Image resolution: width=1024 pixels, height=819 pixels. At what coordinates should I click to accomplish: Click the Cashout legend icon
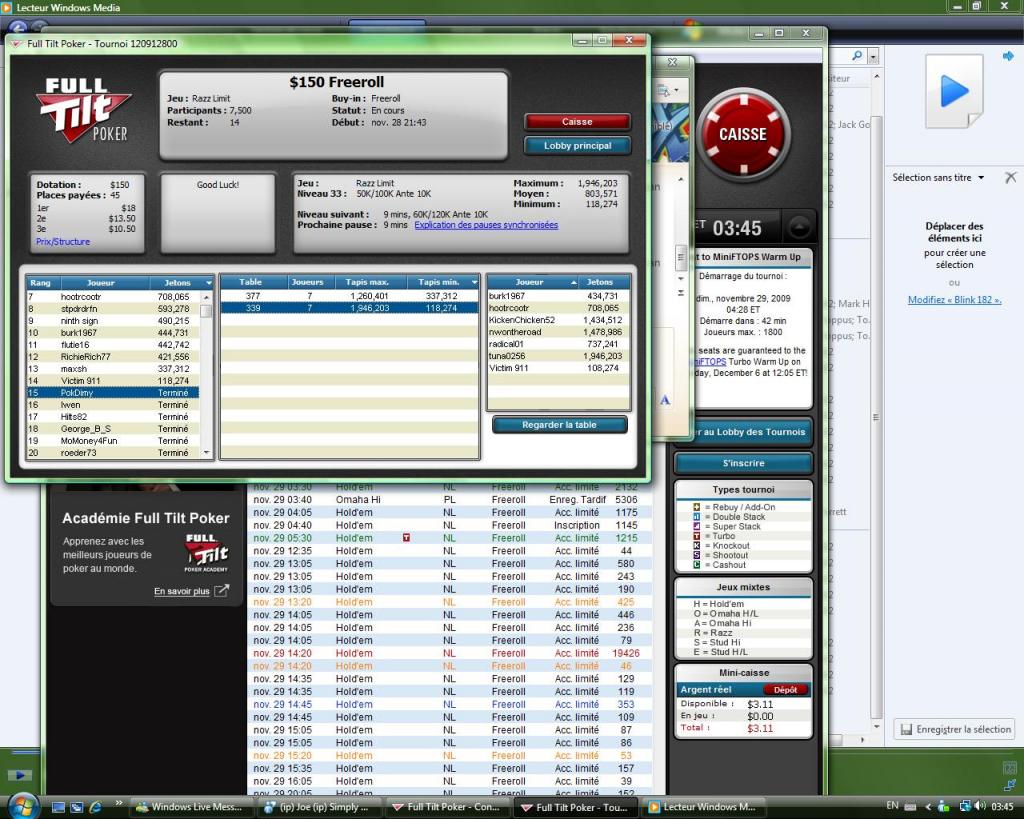[x=697, y=565]
